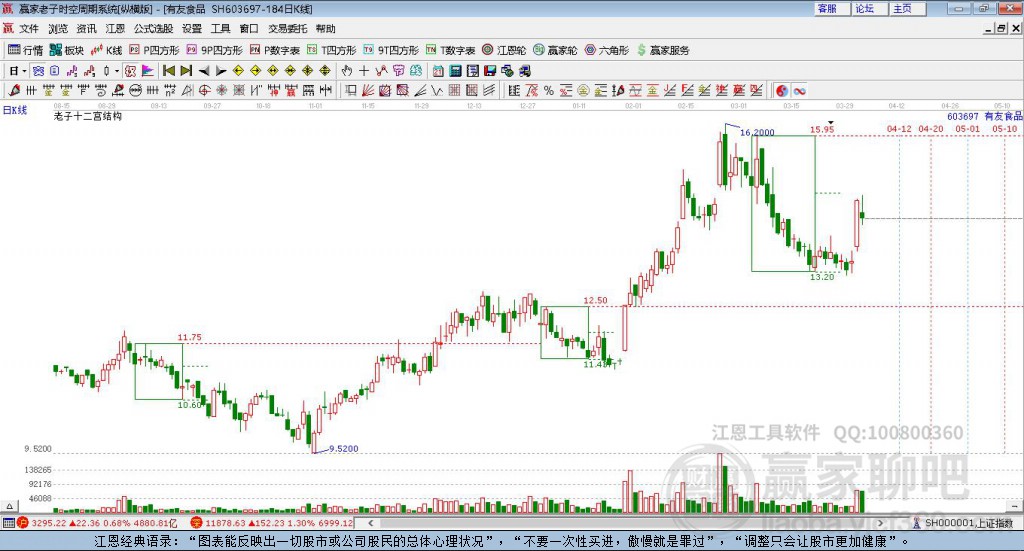Image resolution: width=1024 pixels, height=551 pixels.
Task: Click the 客服 customer service button
Action: [x=833, y=8]
